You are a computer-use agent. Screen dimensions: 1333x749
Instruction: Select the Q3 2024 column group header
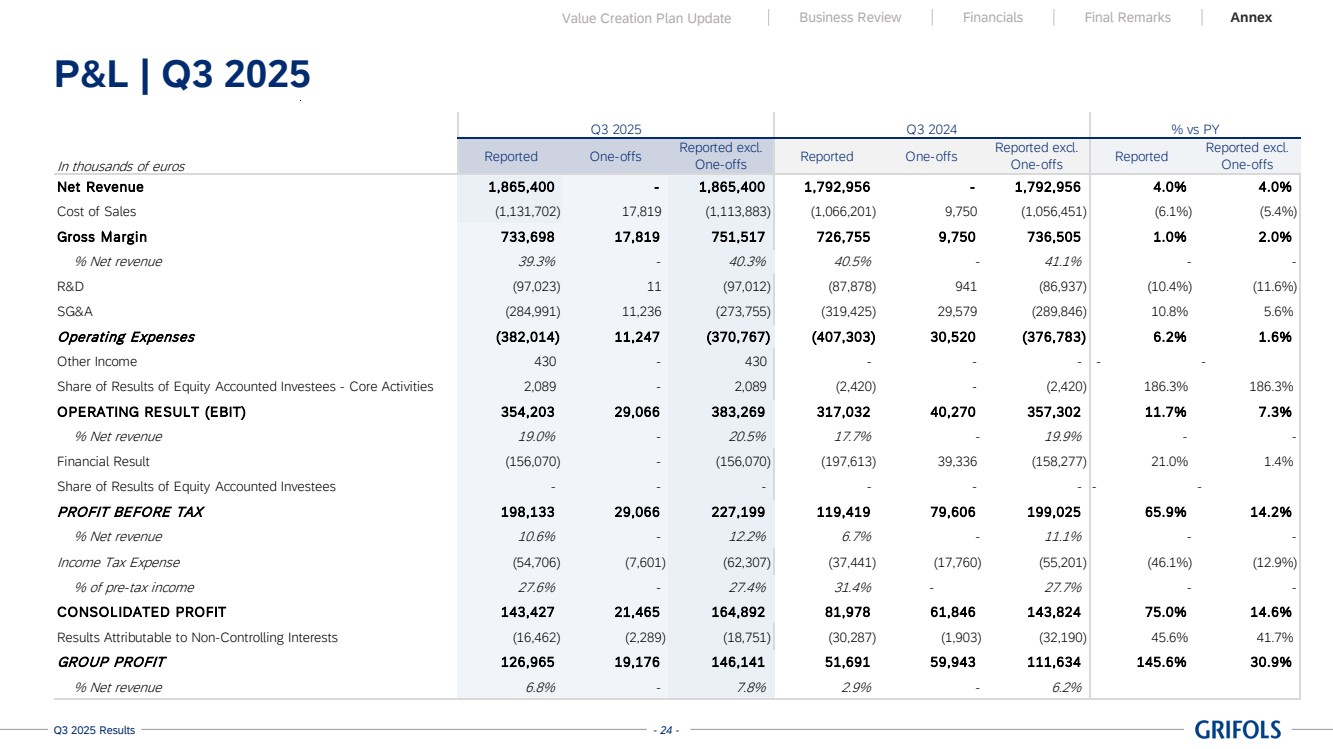coord(931,129)
